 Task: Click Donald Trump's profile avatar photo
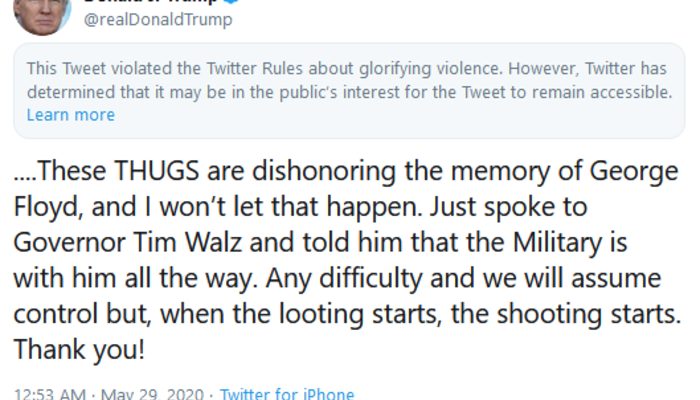[43, 12]
